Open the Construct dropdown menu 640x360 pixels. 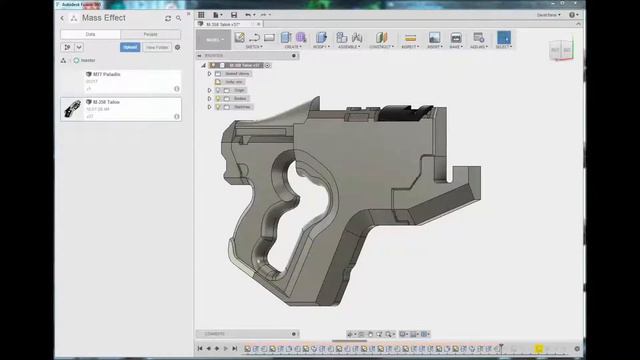[x=382, y=47]
